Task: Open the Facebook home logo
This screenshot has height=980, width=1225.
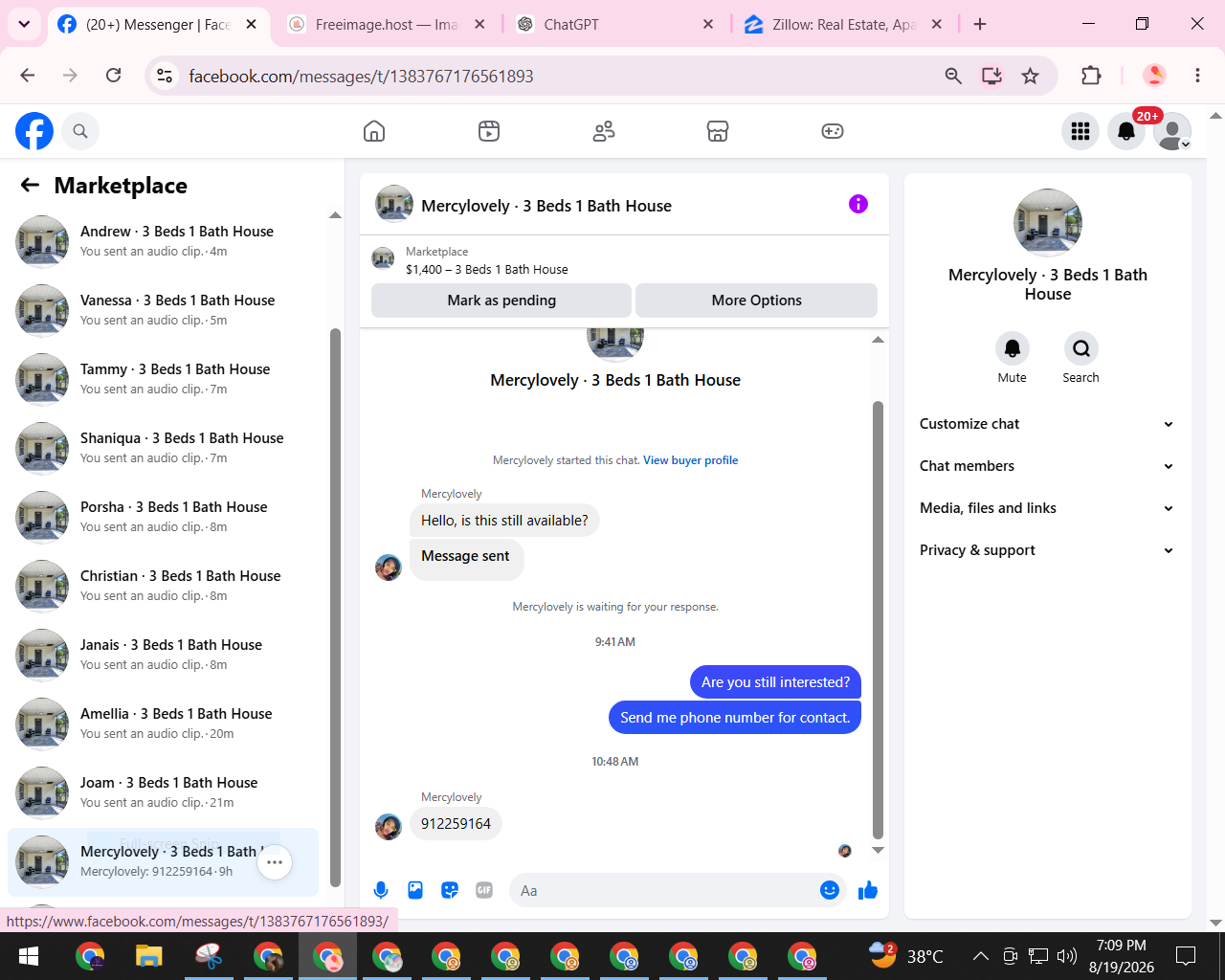Action: (34, 131)
